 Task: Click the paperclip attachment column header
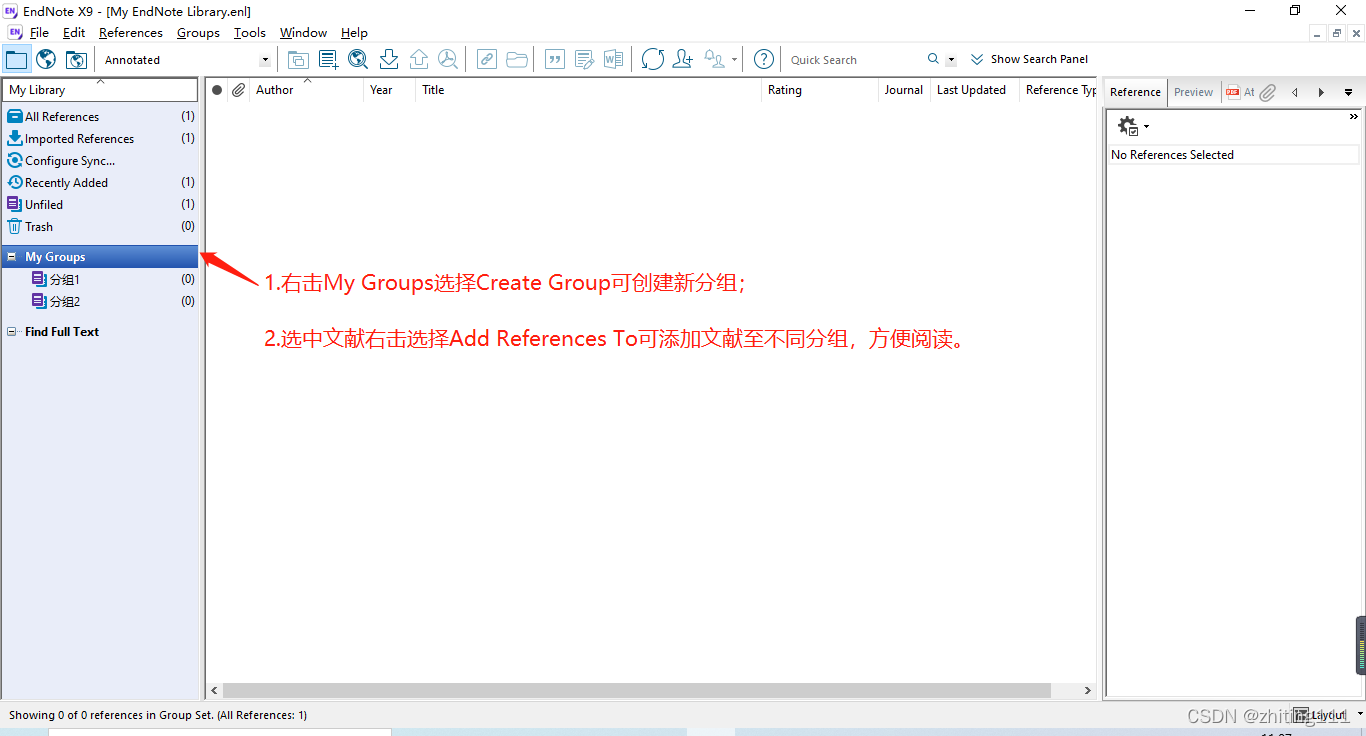(x=238, y=90)
